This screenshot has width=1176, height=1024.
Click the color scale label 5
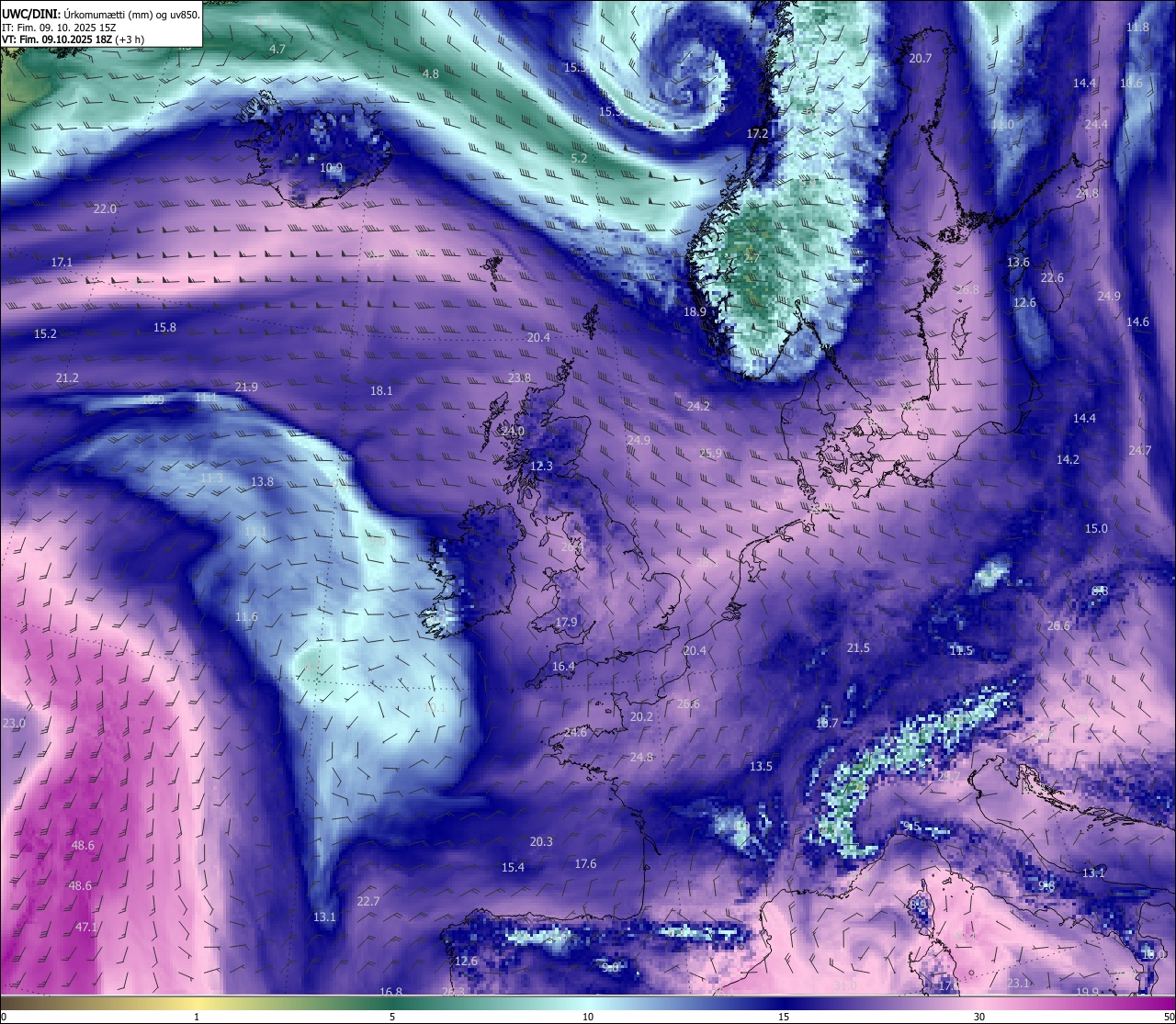[392, 1017]
